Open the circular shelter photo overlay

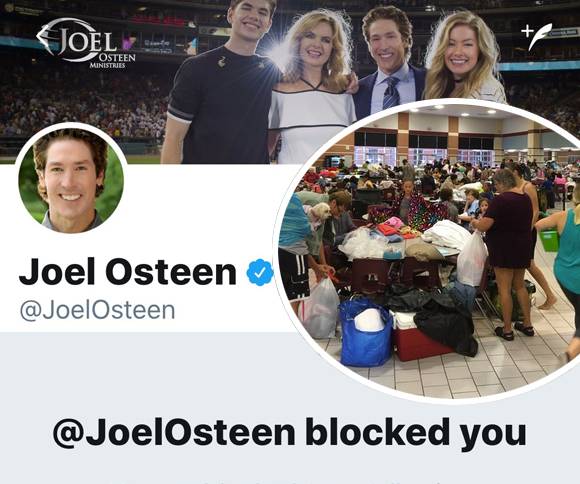click(x=429, y=250)
